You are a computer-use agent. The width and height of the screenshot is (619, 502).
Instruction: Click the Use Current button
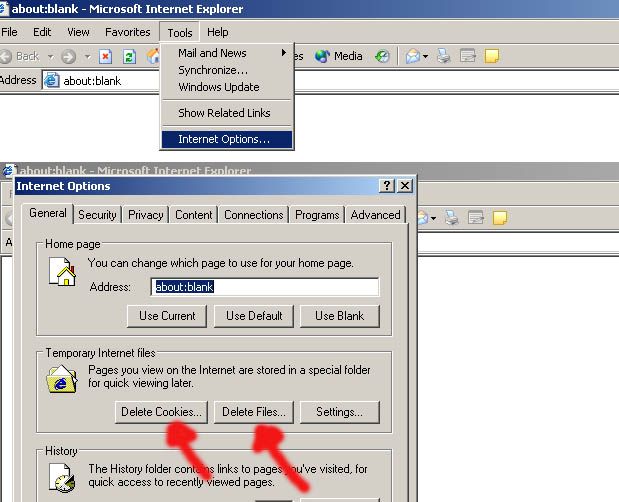167,316
